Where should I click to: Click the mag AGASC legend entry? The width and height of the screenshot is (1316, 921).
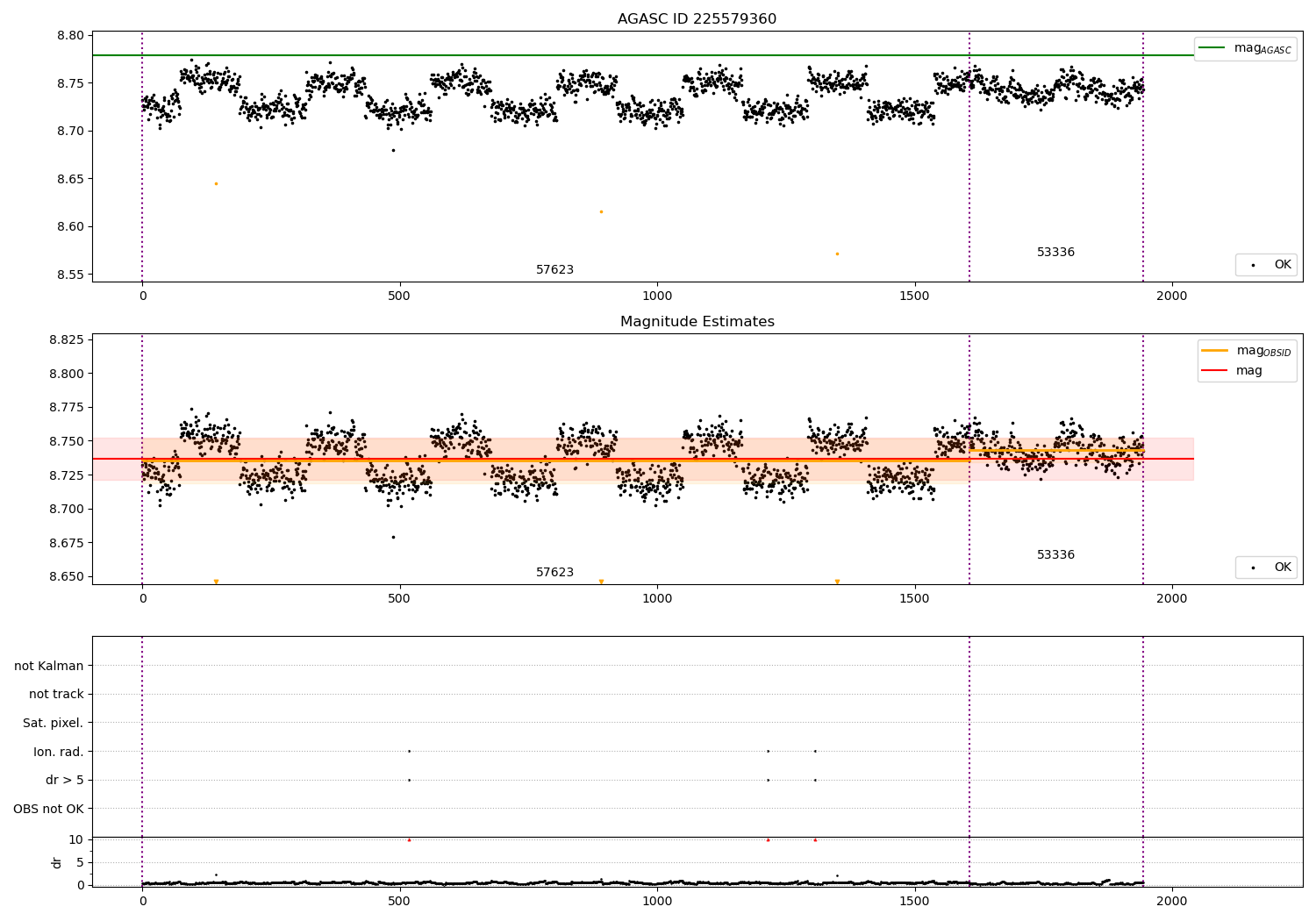coord(1245,48)
